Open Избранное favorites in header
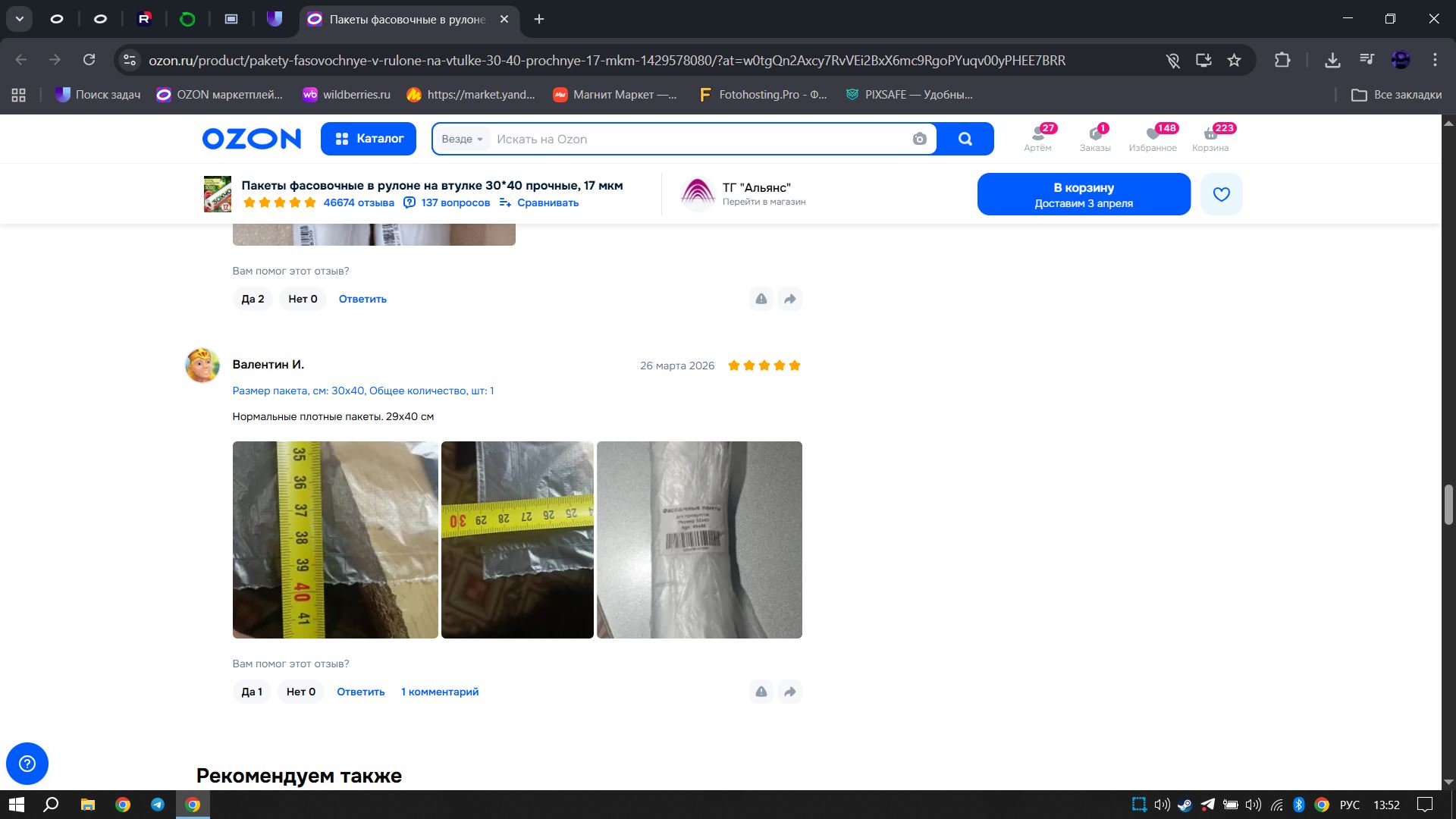Screen dimensions: 1456x819 click(x=1152, y=138)
